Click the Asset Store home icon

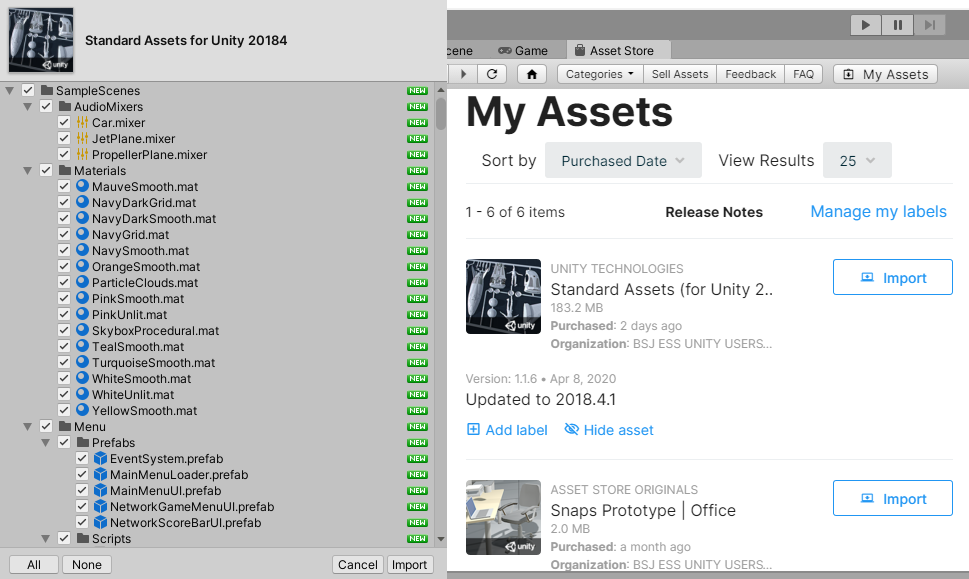point(532,74)
